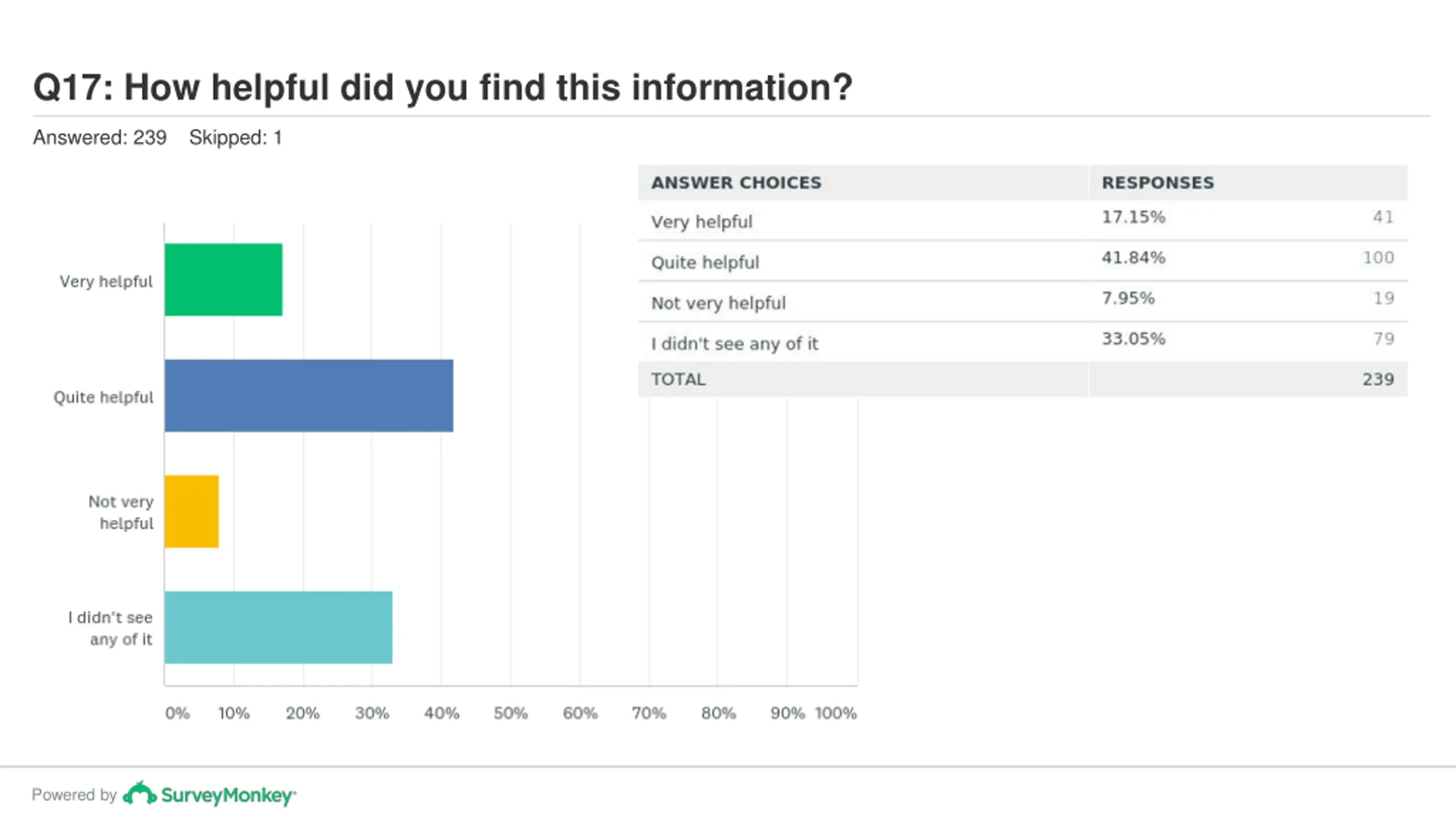
Task: Click the TOTAL row label
Action: (678, 379)
